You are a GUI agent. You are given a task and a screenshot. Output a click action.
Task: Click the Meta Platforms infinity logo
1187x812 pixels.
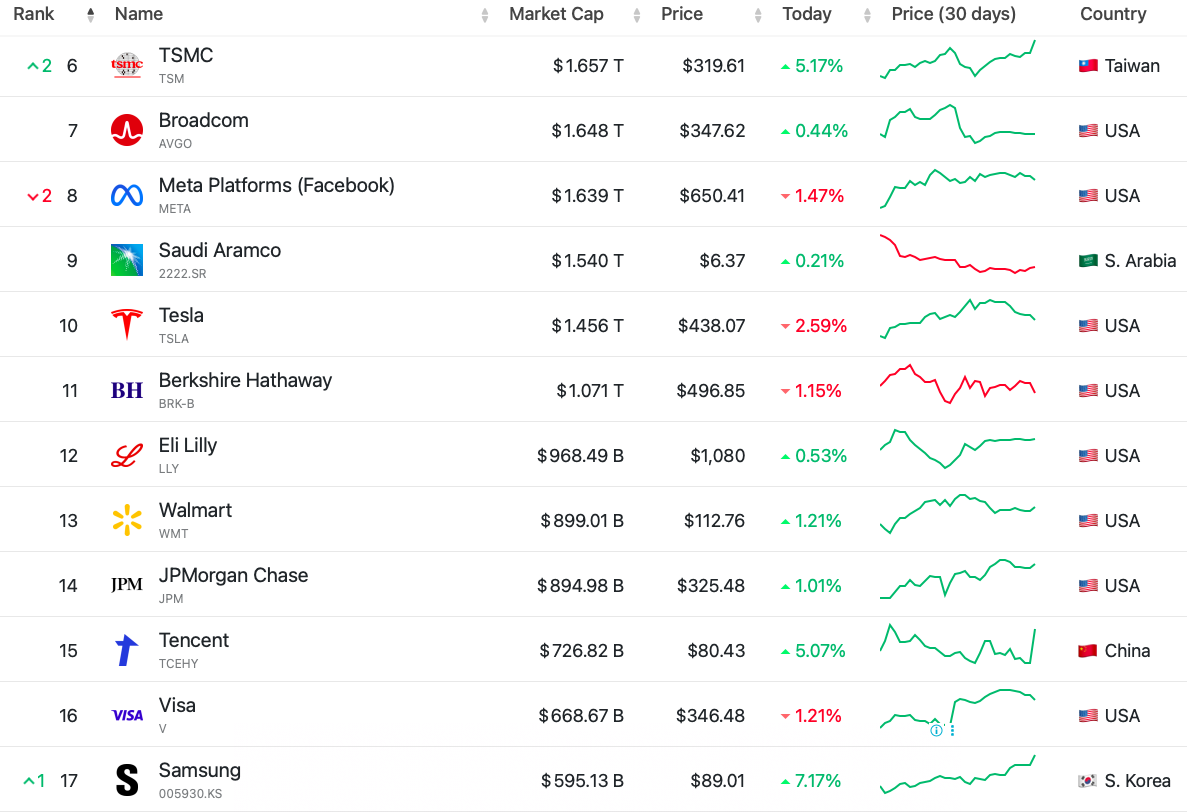[127, 196]
